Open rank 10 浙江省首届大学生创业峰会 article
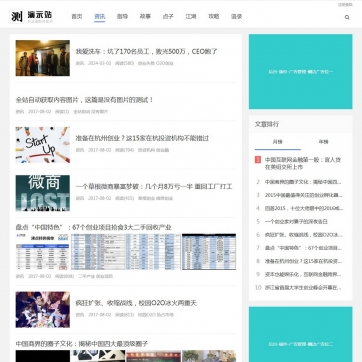Viewport: 362px width, 362px height. point(303,287)
